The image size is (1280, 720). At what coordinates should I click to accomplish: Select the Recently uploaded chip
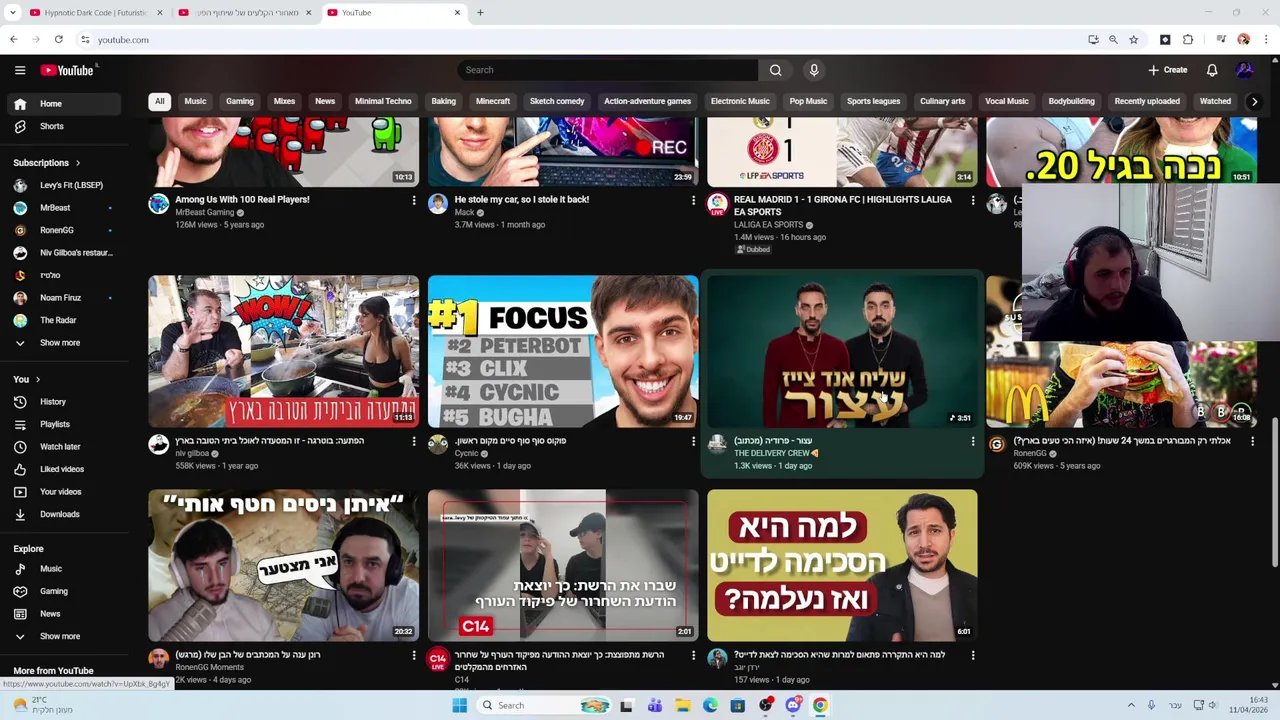click(1147, 101)
